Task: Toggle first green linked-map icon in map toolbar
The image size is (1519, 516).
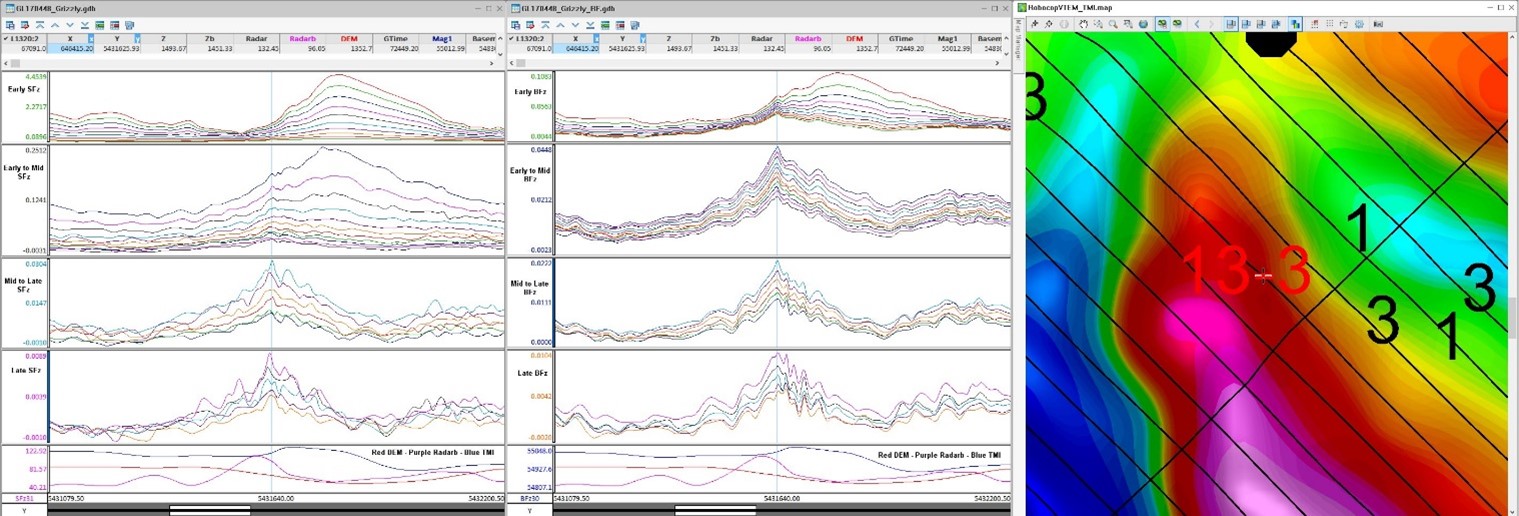Action: pos(1162,24)
